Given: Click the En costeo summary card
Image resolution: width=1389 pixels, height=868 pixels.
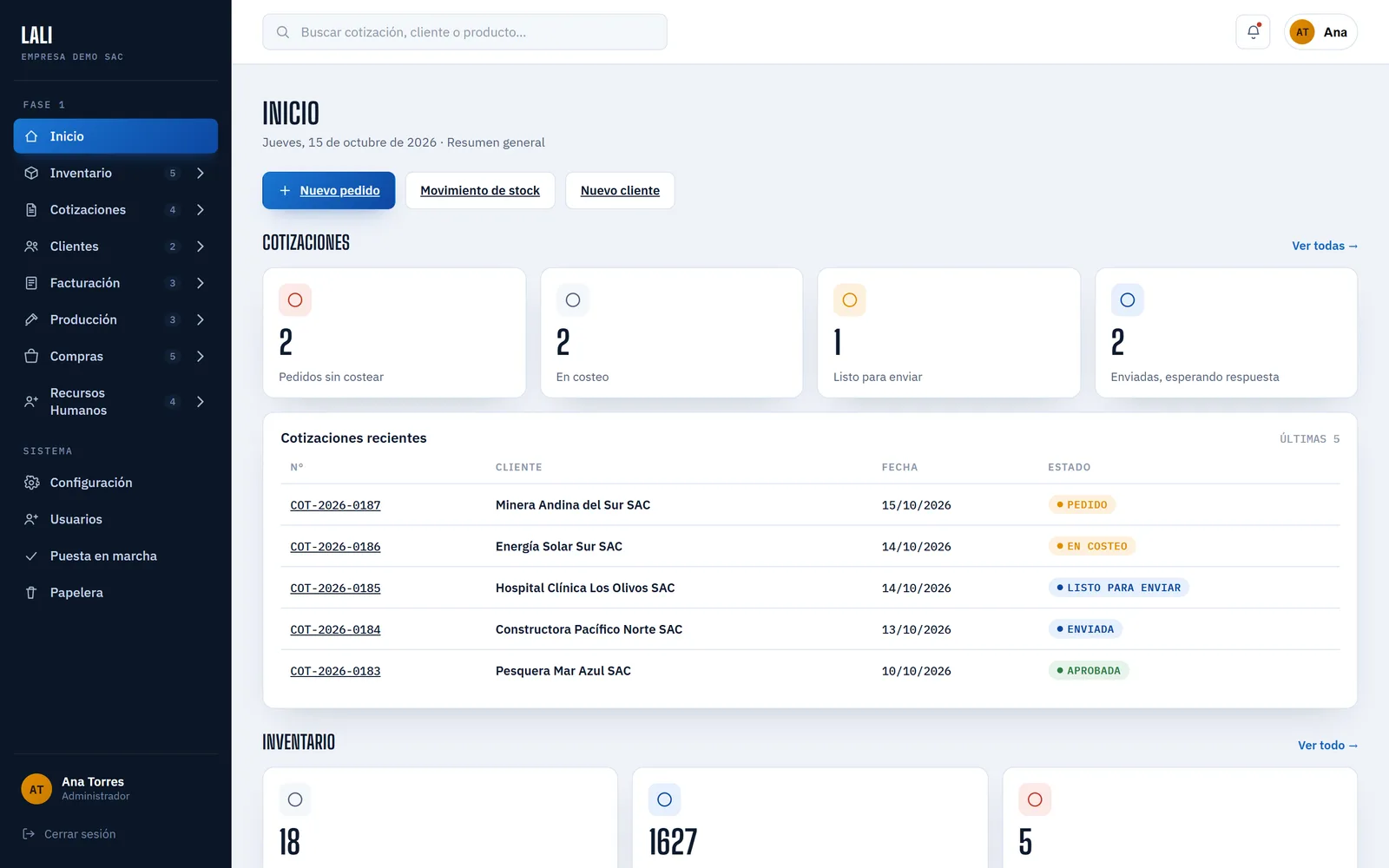Looking at the screenshot, I should point(671,332).
